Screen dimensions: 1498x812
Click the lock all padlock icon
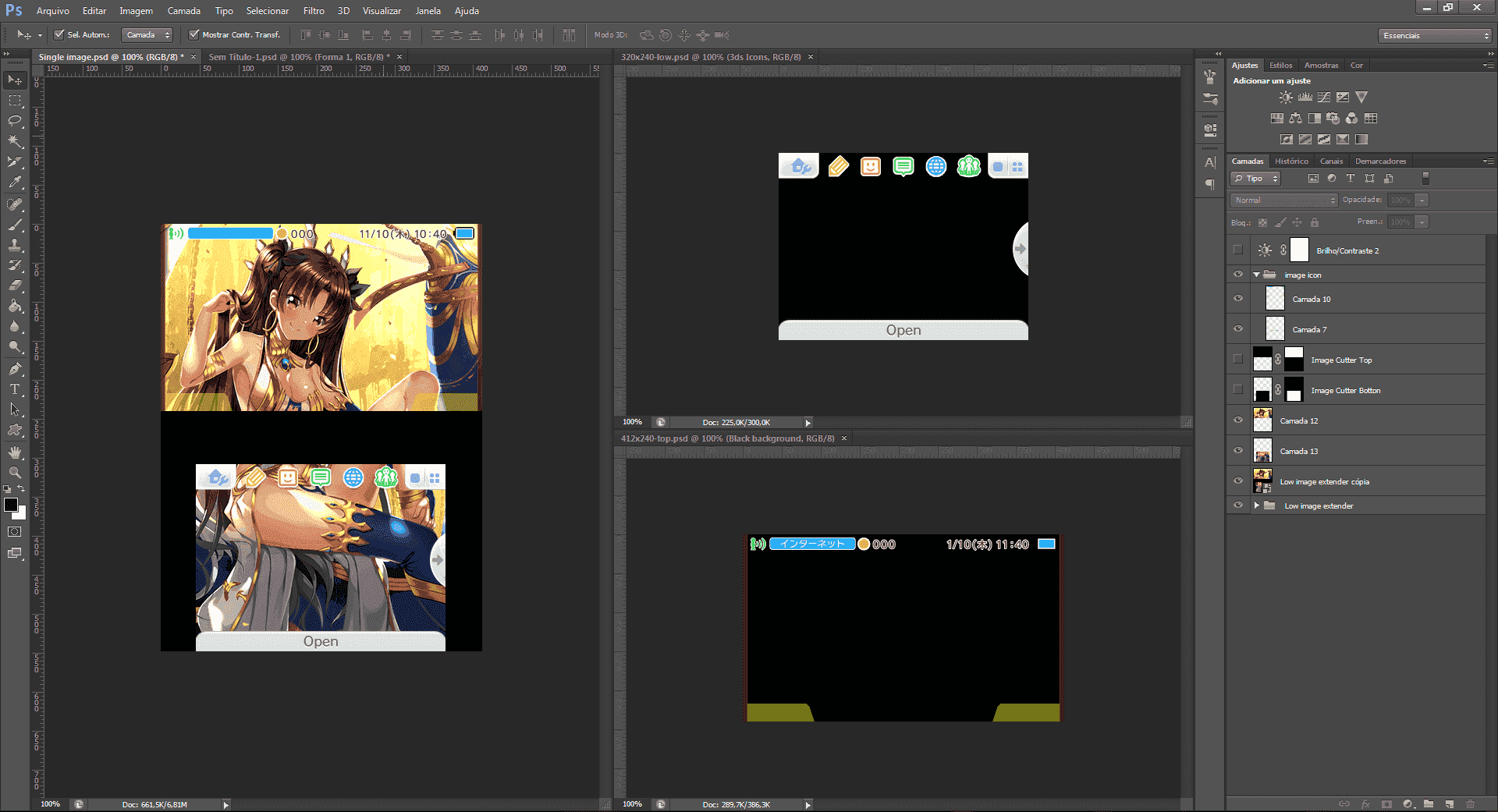tap(1315, 222)
